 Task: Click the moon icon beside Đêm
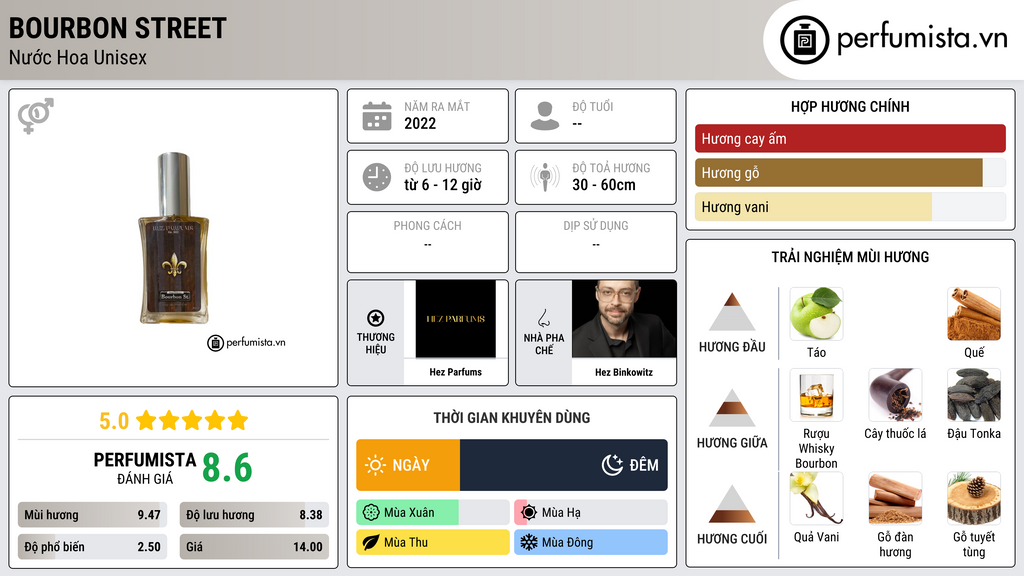click(612, 465)
